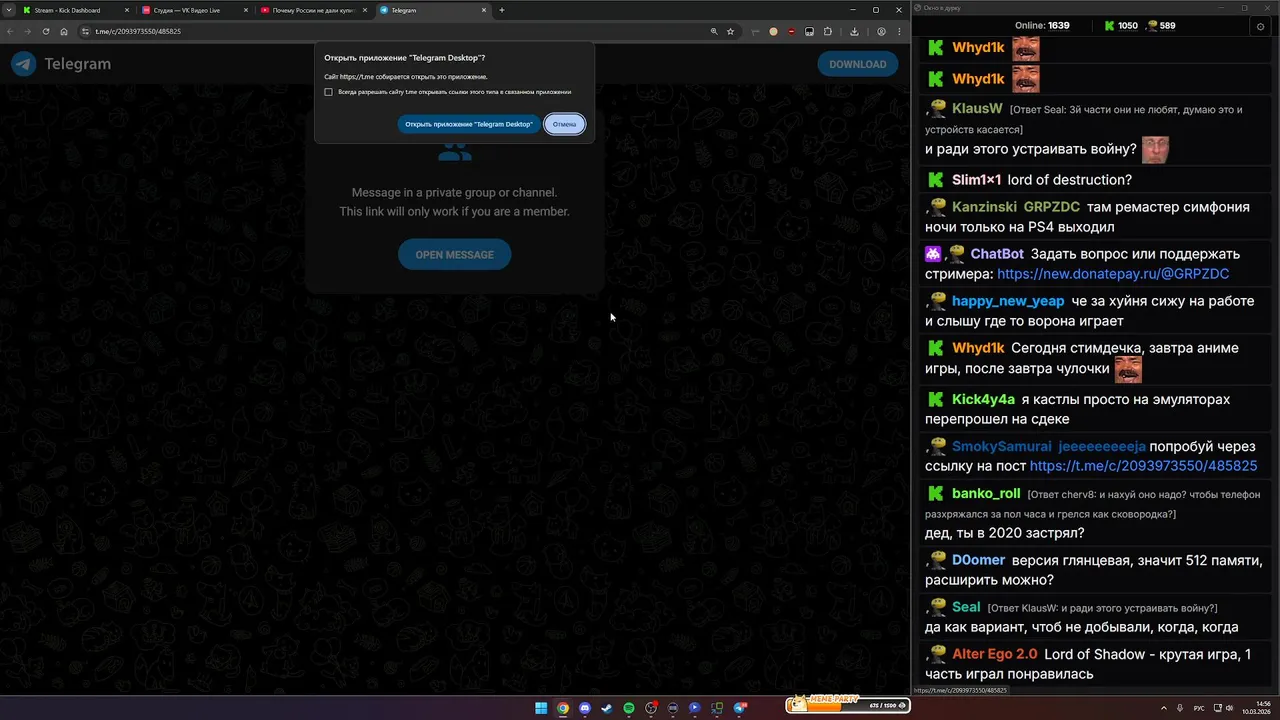
Task: Switch to Почему России не дали tab
Action: (x=313, y=10)
